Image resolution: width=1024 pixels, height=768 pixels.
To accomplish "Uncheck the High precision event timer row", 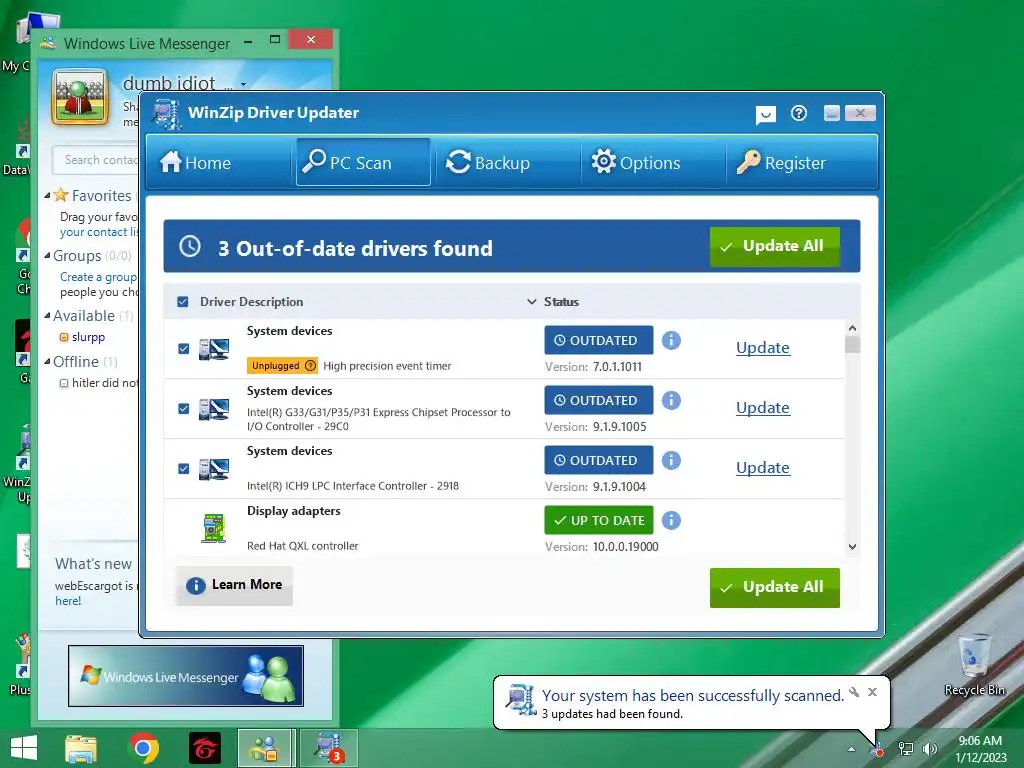I will click(x=184, y=349).
